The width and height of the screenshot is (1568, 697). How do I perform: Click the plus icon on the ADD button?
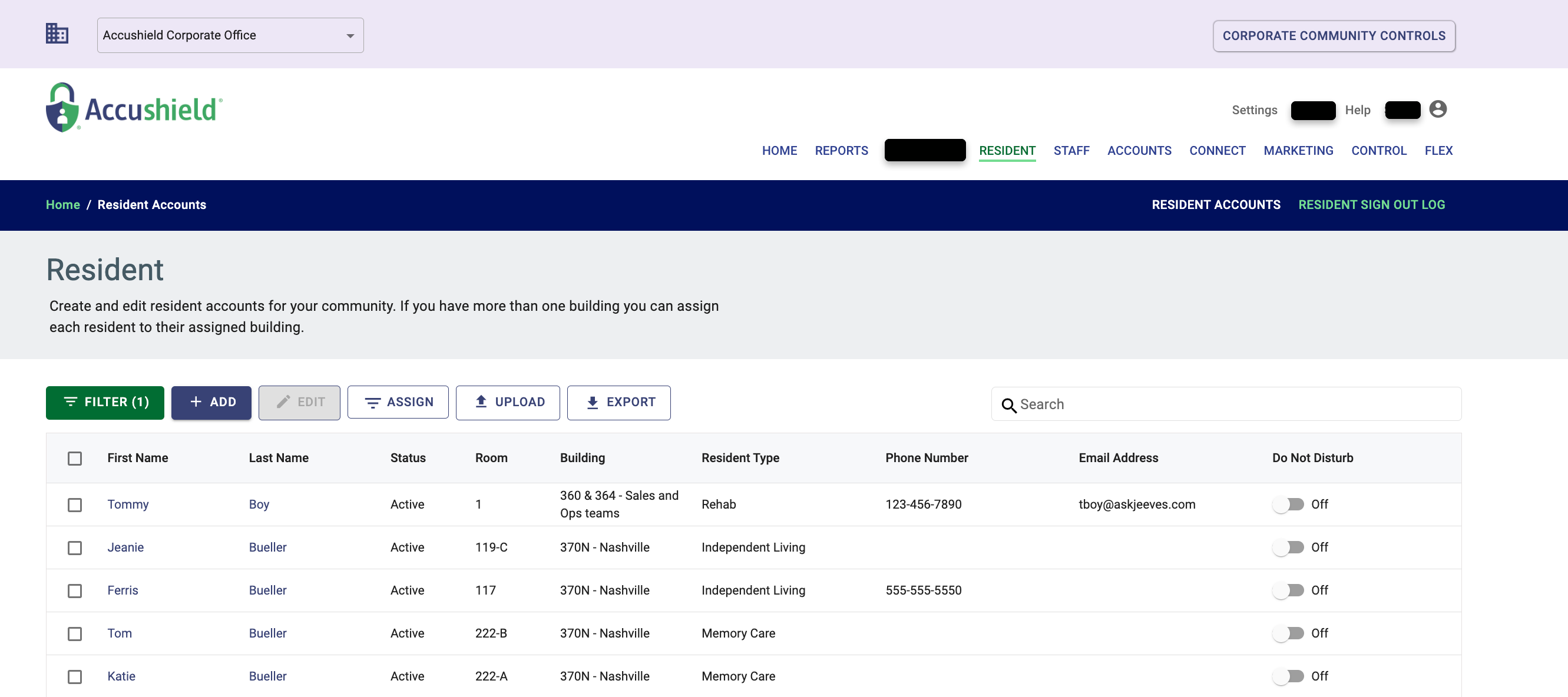(x=196, y=402)
